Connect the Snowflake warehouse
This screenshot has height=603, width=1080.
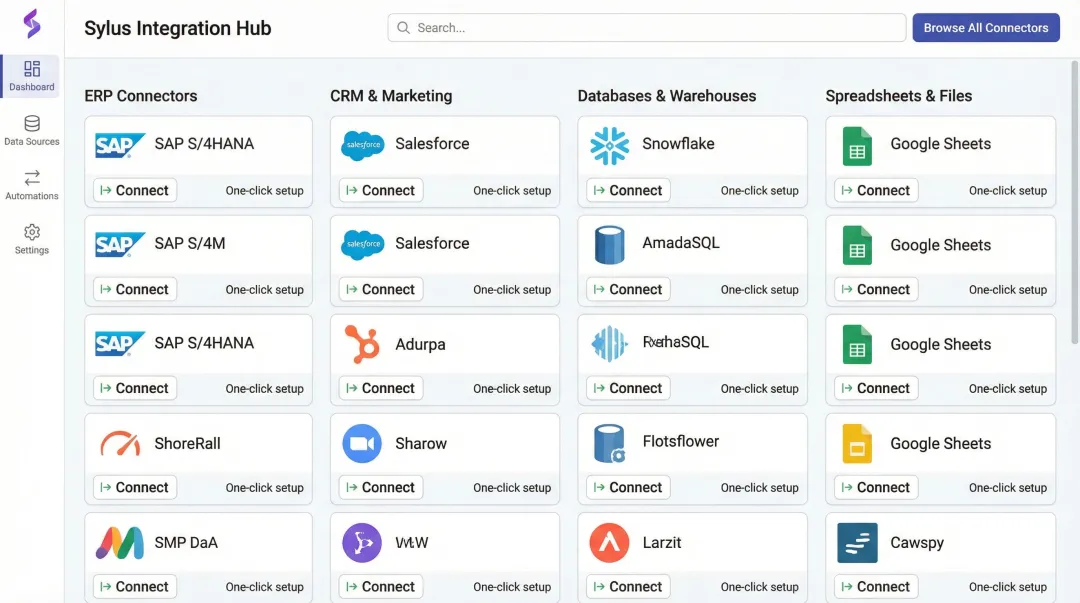click(x=627, y=189)
